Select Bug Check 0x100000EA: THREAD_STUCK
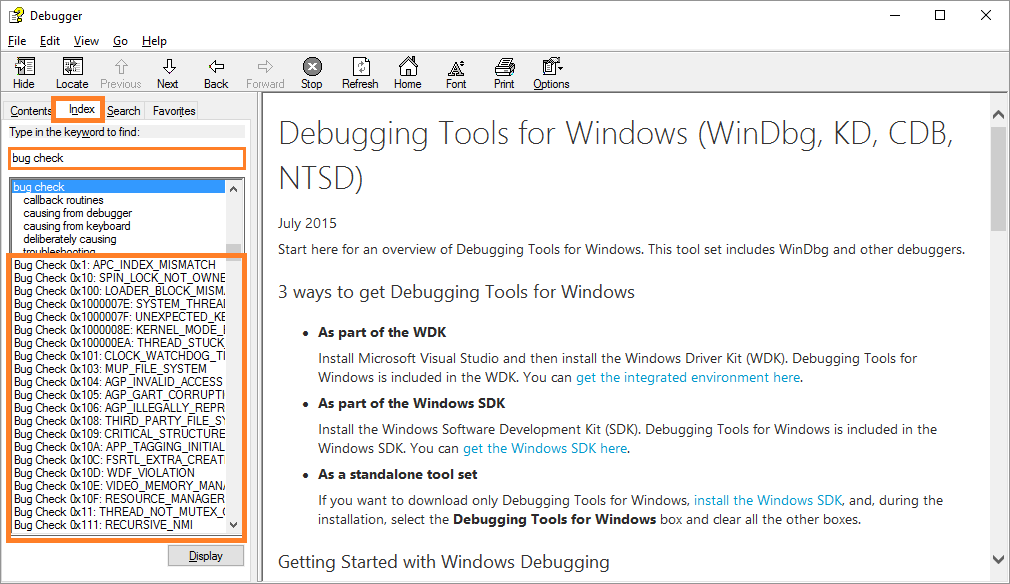The image size is (1010, 584). (x=119, y=343)
